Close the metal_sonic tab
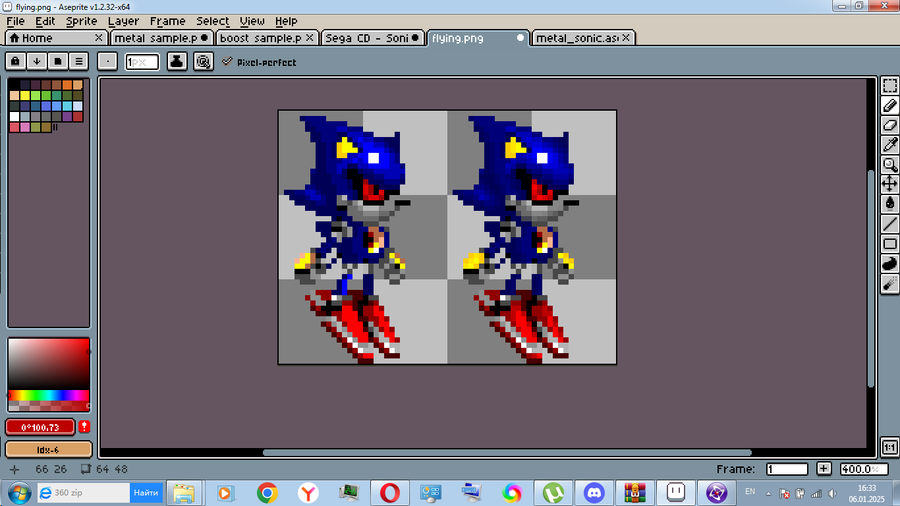900x506 pixels. tap(626, 38)
